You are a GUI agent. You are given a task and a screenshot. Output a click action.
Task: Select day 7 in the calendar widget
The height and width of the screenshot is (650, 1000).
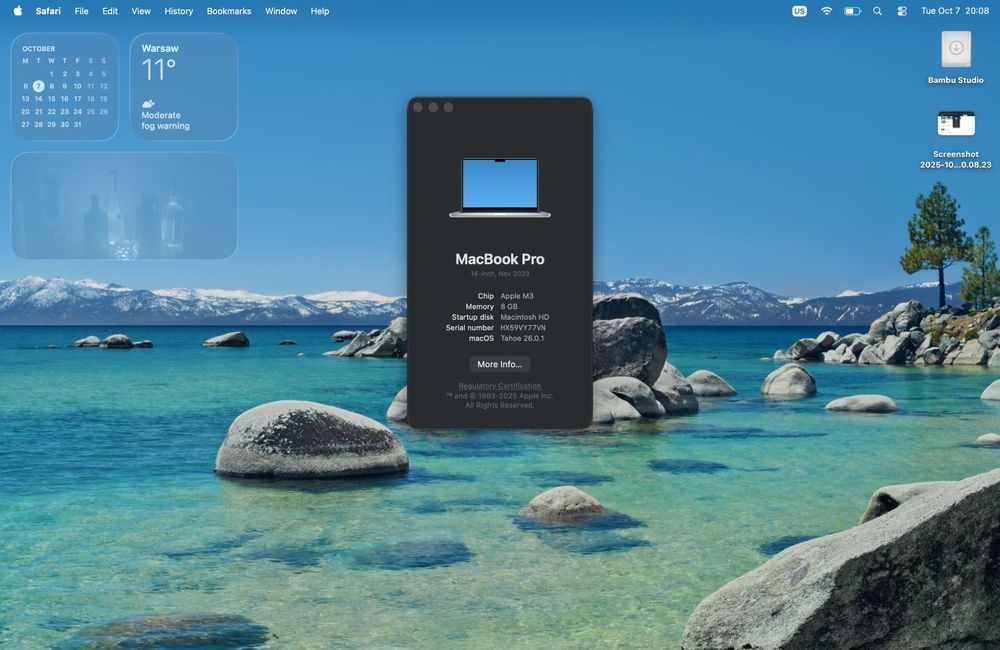(x=38, y=86)
